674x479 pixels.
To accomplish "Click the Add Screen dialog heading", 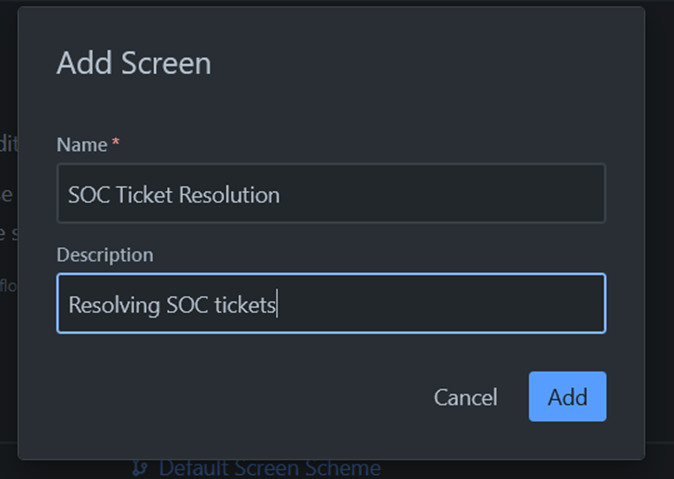I will [133, 63].
